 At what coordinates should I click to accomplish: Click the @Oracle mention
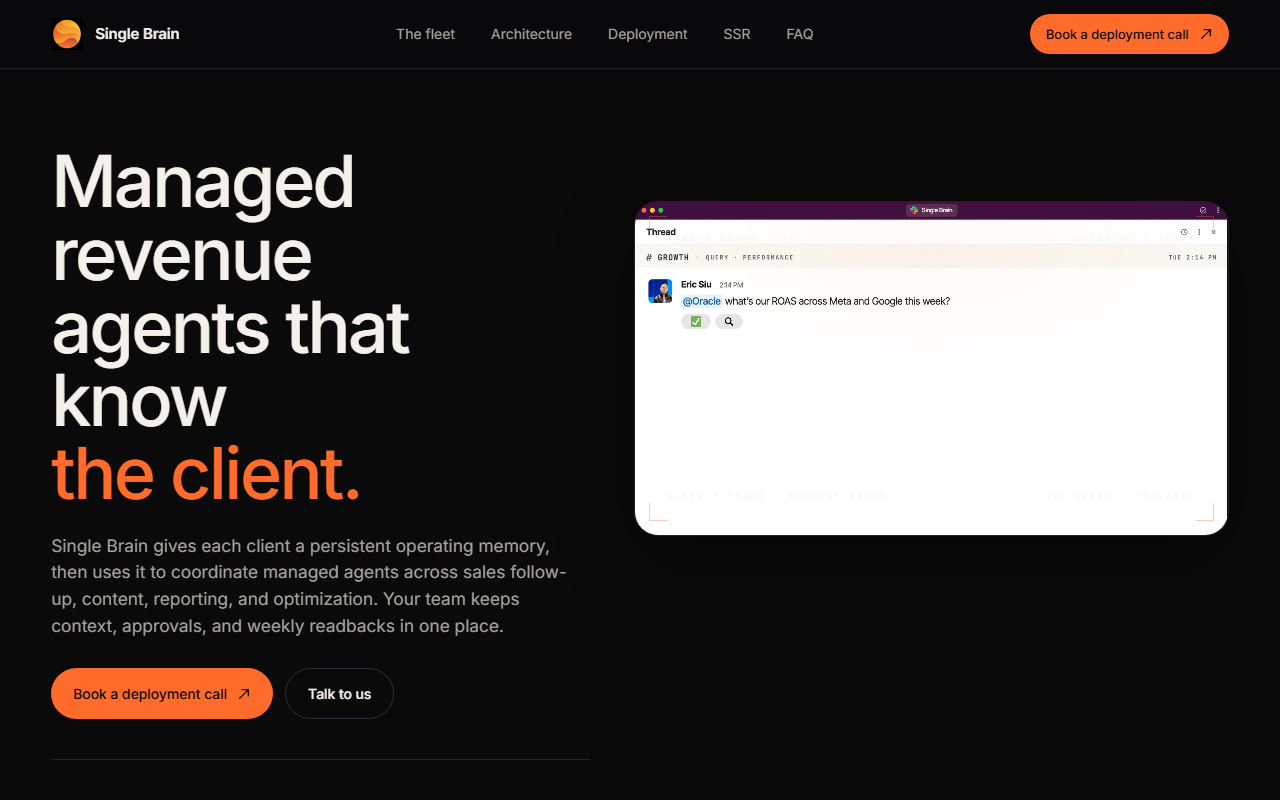pyautogui.click(x=701, y=301)
